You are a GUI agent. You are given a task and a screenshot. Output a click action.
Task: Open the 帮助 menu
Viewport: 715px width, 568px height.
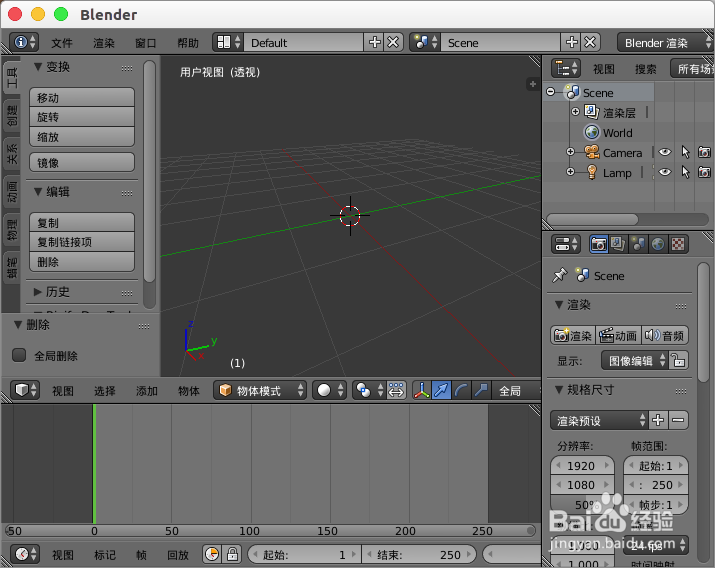(x=188, y=43)
